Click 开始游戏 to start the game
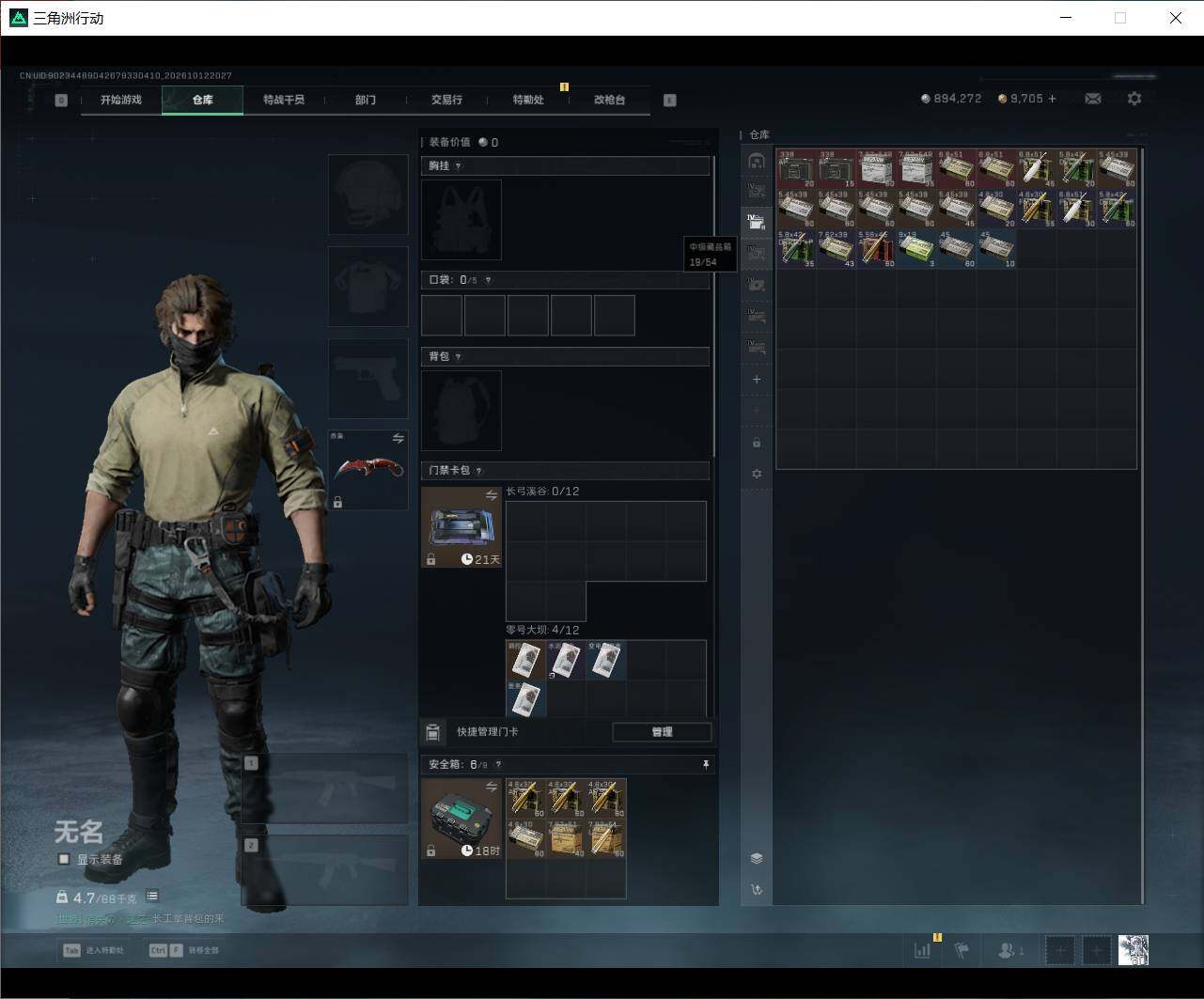This screenshot has width=1204, height=999. 121,100
